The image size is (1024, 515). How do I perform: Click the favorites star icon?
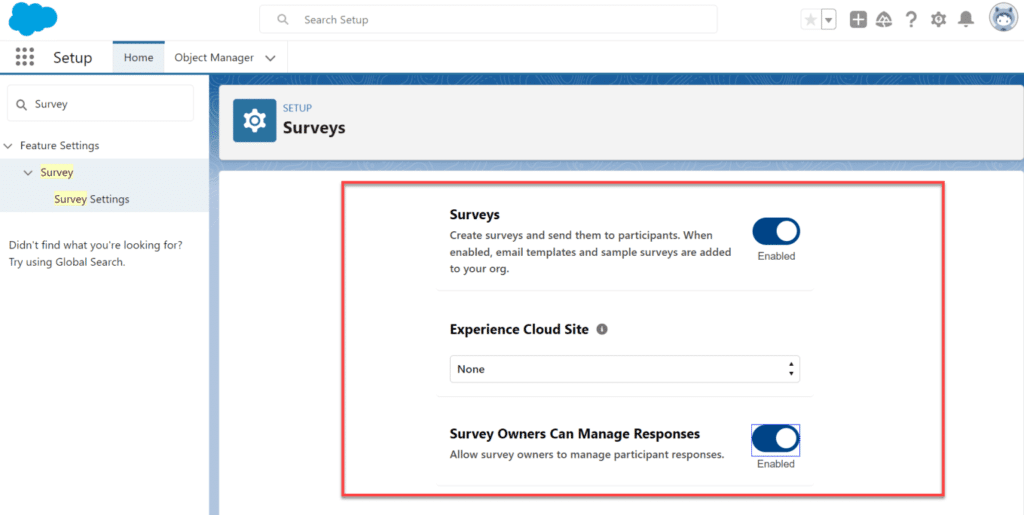coord(810,20)
